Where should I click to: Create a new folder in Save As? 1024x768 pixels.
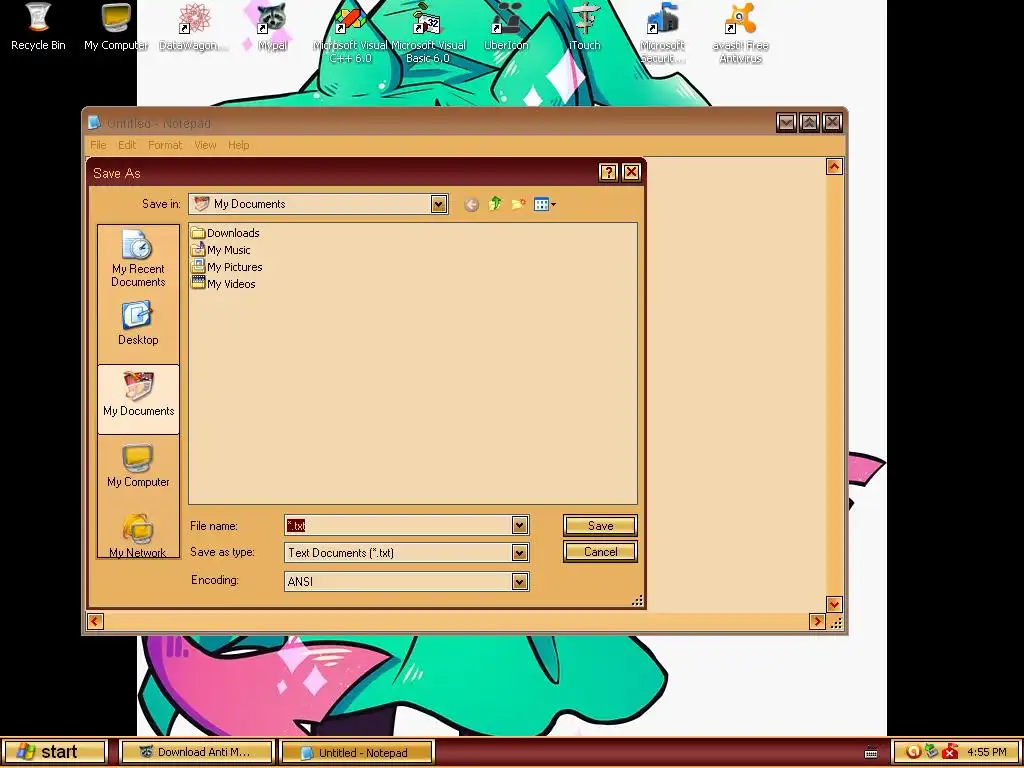tap(519, 204)
